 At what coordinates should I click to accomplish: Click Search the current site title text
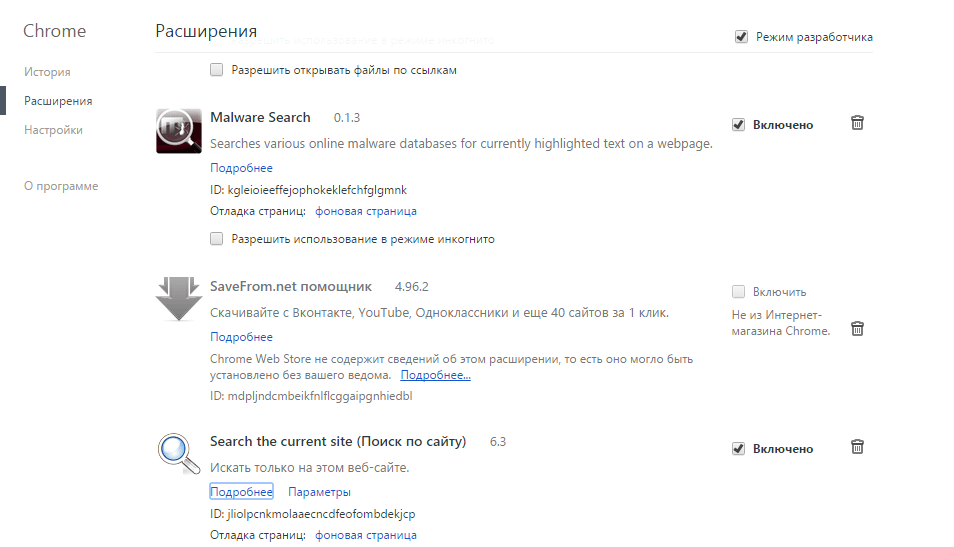click(338, 442)
